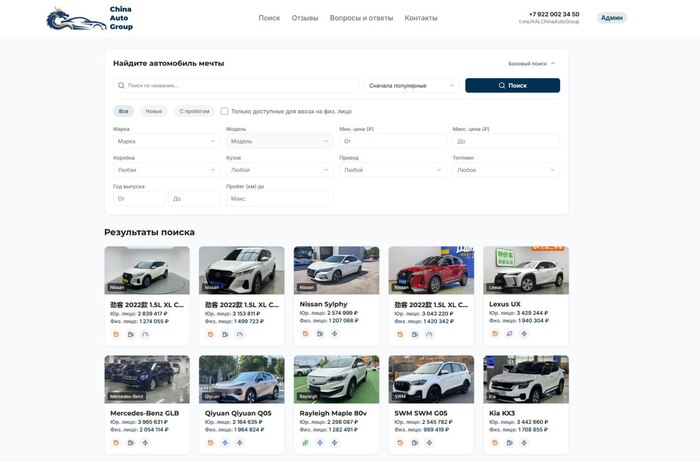Image resolution: width=700 pixels, height=462 pixels.
Task: Click sparkle icon on Nissan Sylphy card
Action: [x=334, y=333]
